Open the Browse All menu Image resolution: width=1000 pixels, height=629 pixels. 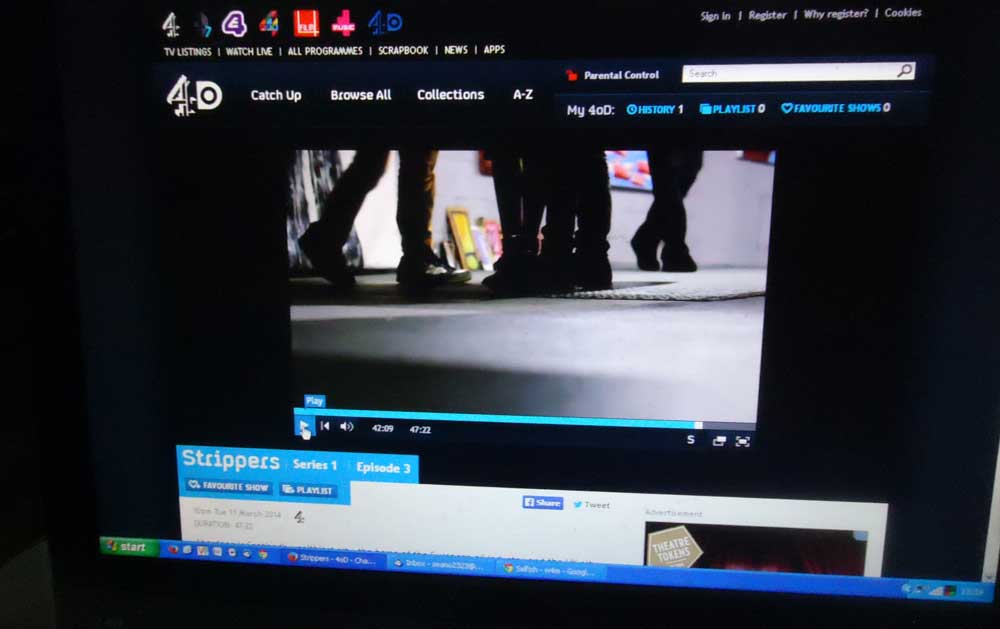360,95
